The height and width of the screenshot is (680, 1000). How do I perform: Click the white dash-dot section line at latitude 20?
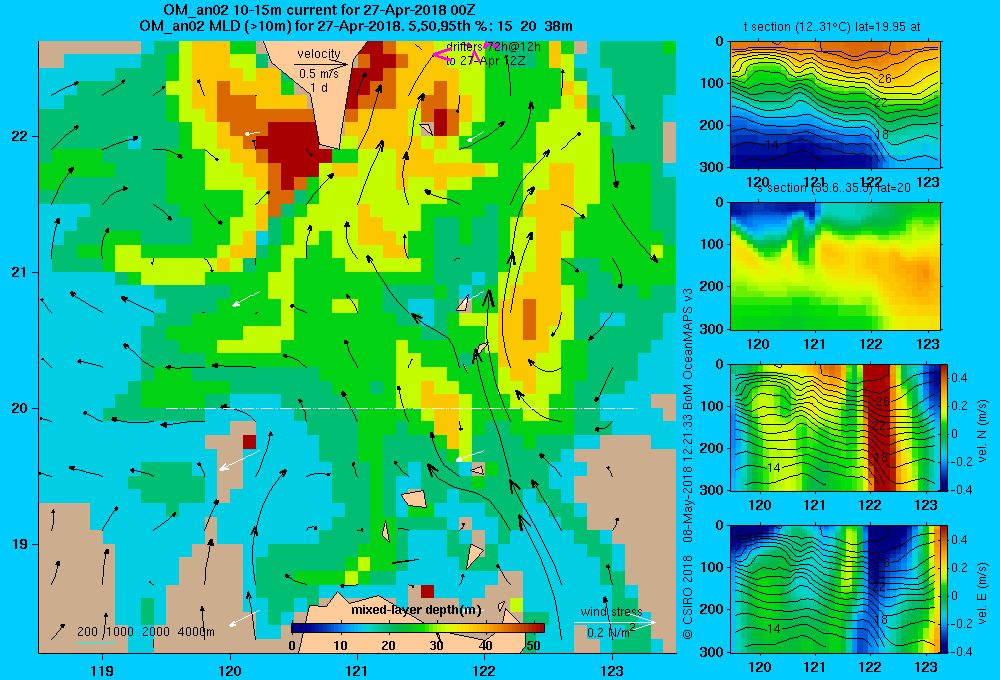(x=401, y=408)
